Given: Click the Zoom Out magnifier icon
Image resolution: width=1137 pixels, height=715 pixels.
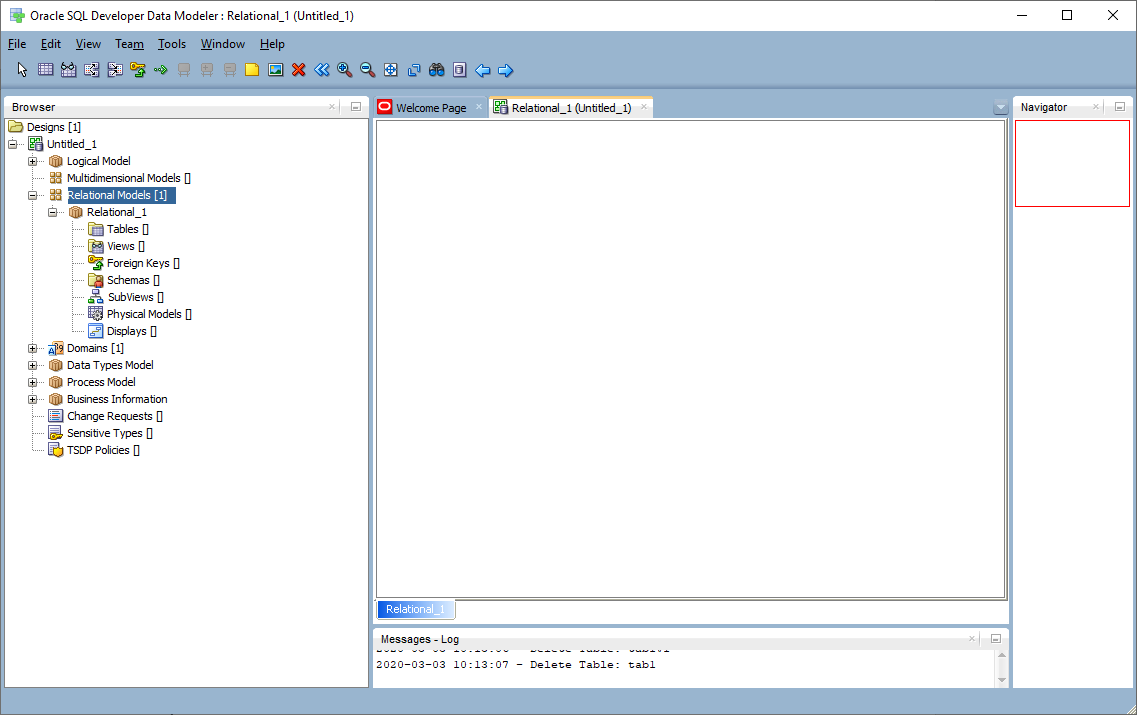Looking at the screenshot, I should click(368, 70).
